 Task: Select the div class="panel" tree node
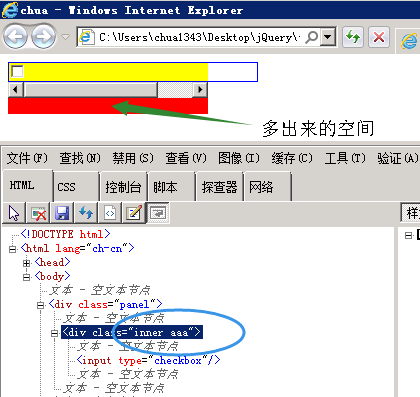105,304
